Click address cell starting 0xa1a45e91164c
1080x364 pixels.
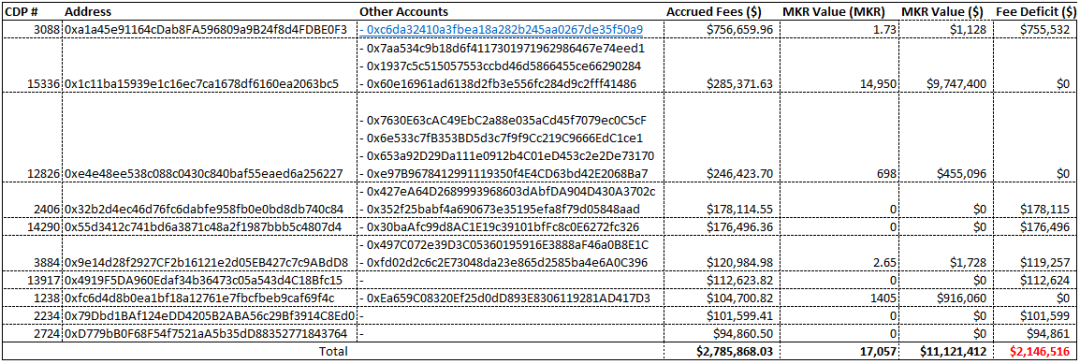tap(209, 30)
